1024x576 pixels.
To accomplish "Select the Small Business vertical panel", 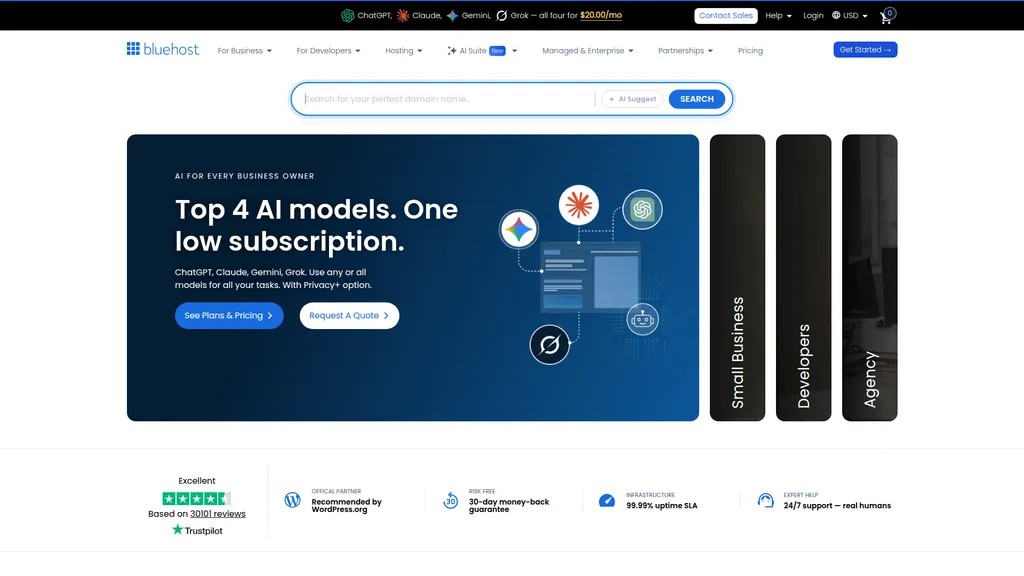I will click(x=737, y=278).
